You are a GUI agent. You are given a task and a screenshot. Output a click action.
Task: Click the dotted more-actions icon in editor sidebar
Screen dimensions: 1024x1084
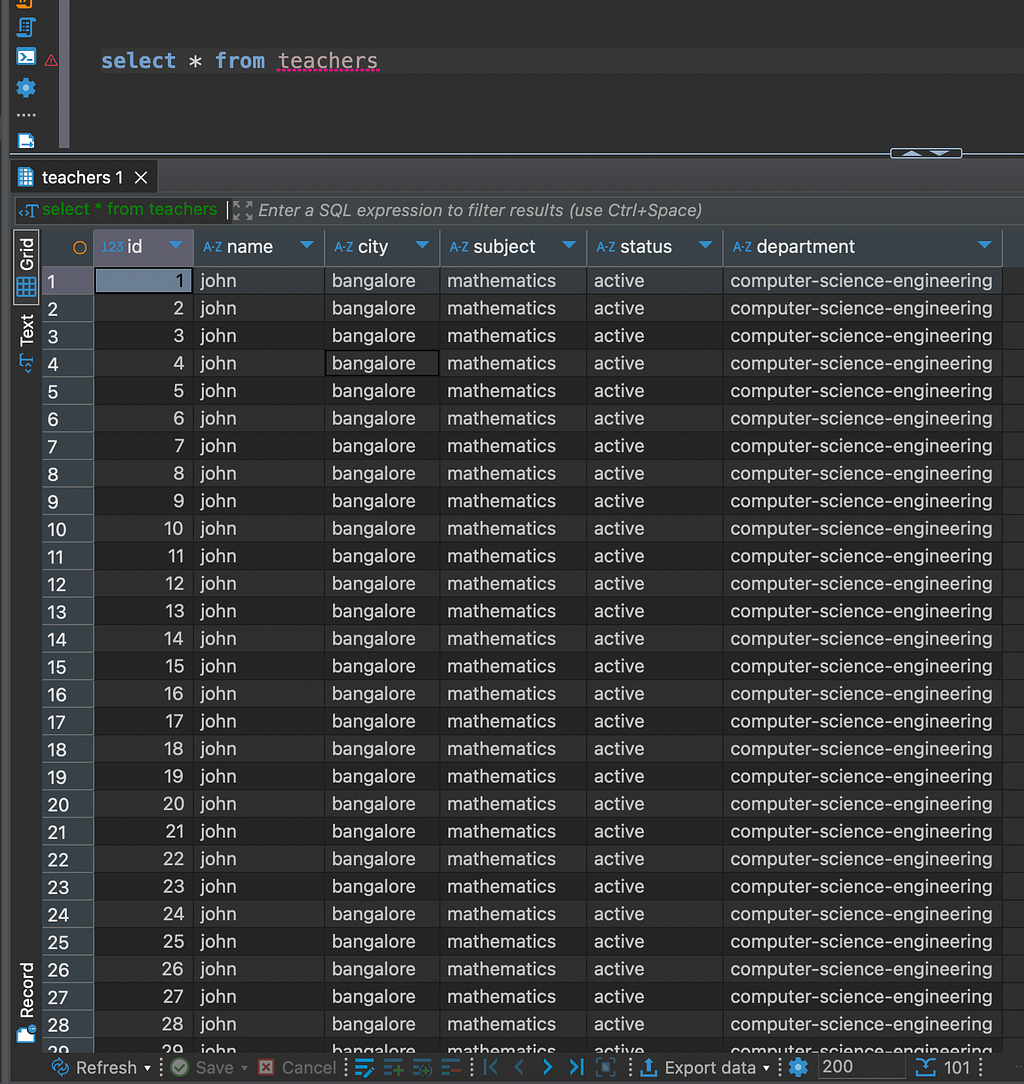pos(26,115)
